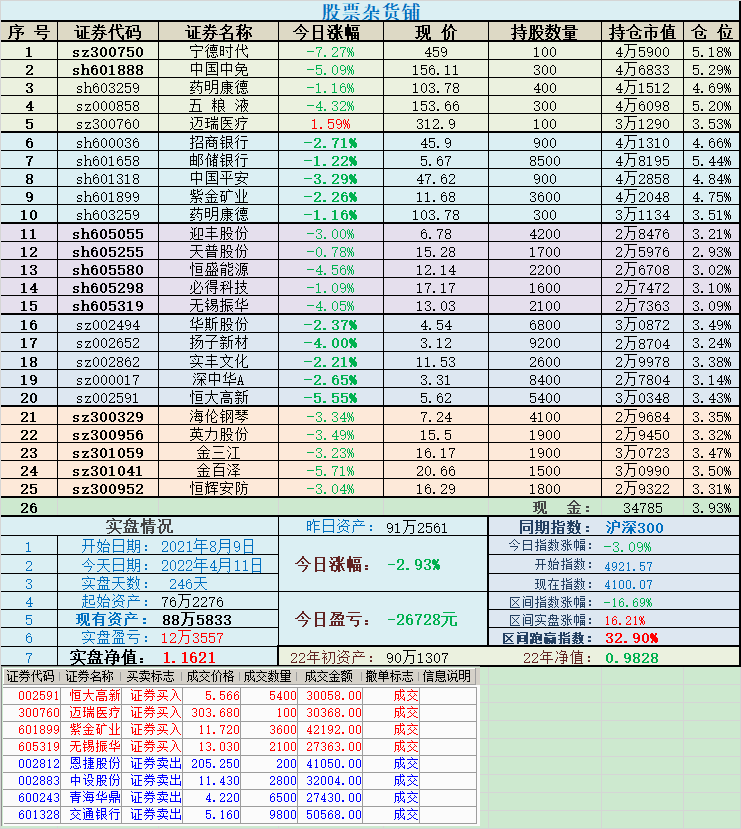Click the 信息说明 column header
Viewport: 741px width, 829px height.
(447, 676)
